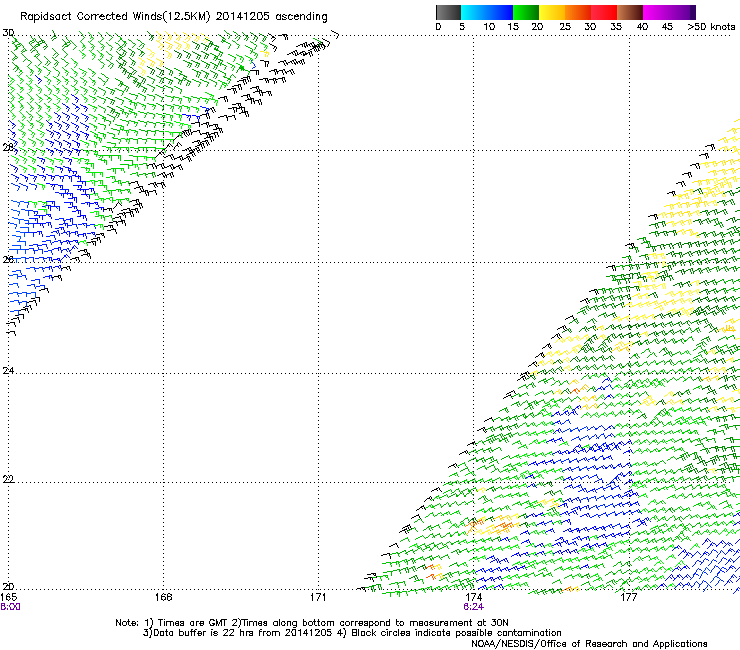Click legend tick label '40'
Viewport: 740px width, 650px height.
tap(642, 27)
